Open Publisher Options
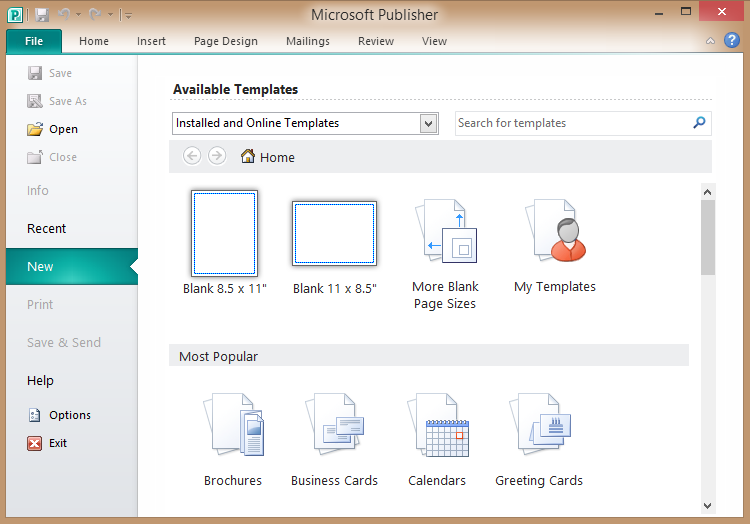750x524 pixels. [x=59, y=415]
